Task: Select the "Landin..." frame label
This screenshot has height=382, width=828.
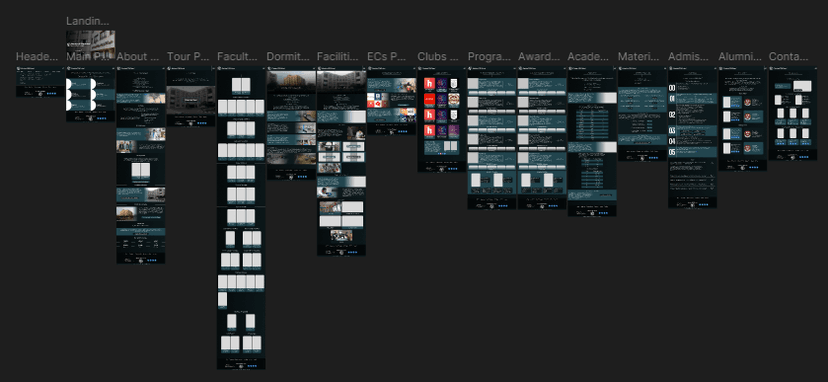Action: [x=88, y=21]
